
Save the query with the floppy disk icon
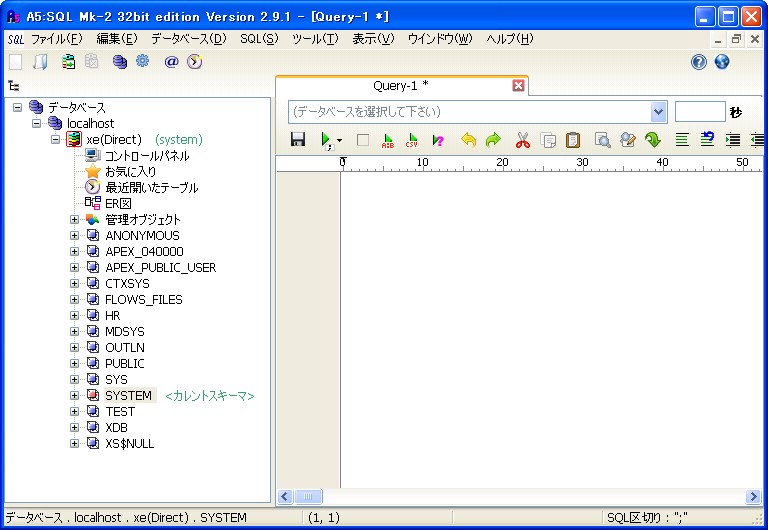click(x=298, y=140)
